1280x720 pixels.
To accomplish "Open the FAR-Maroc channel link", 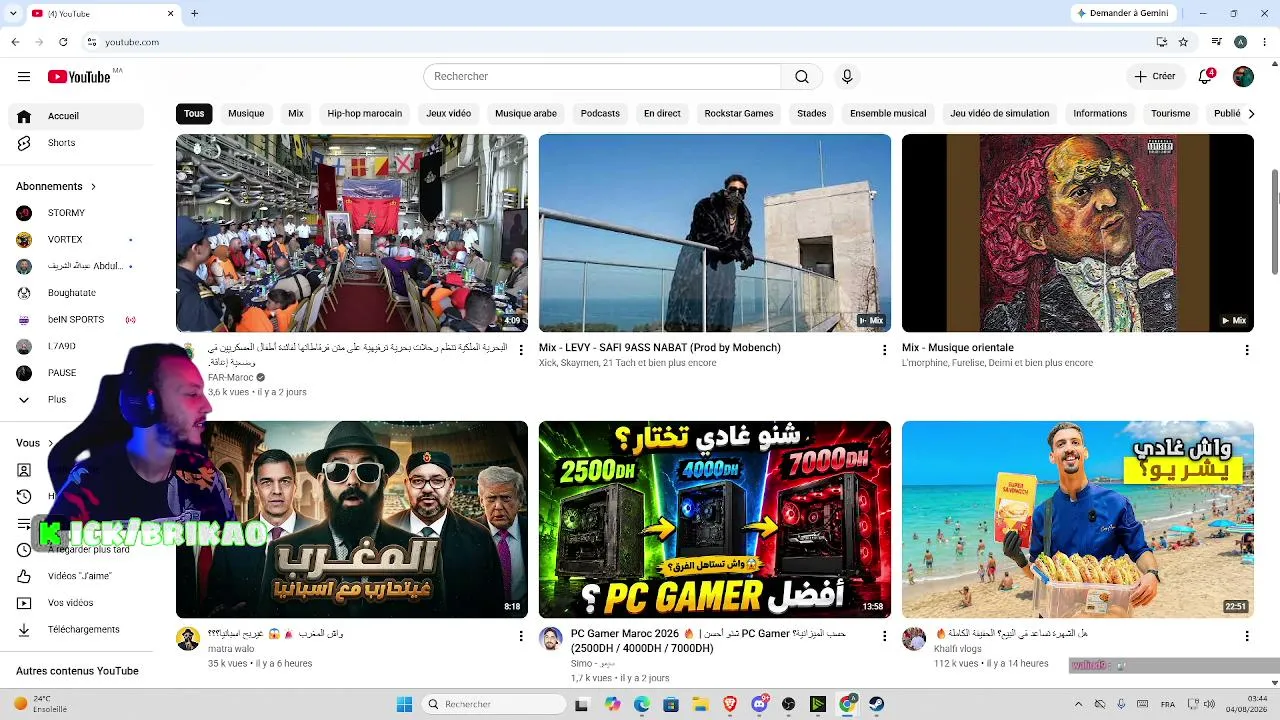I will [231, 378].
